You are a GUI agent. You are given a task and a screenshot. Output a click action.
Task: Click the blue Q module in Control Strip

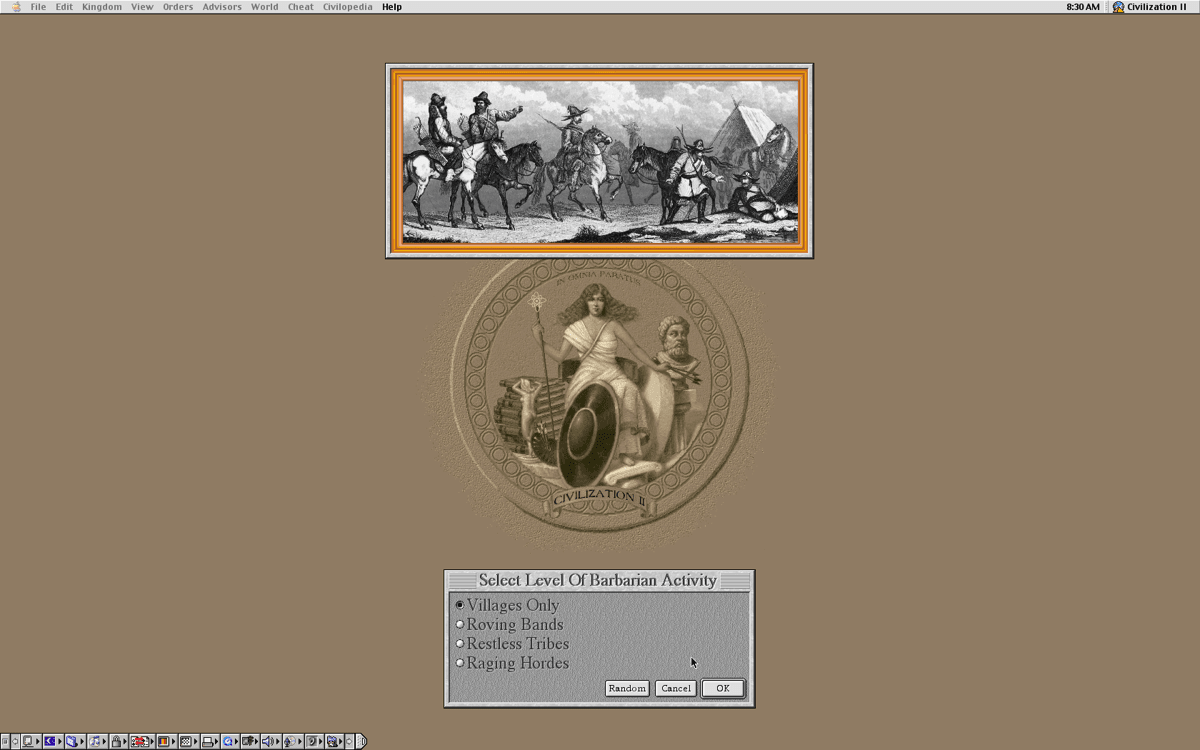[x=228, y=742]
